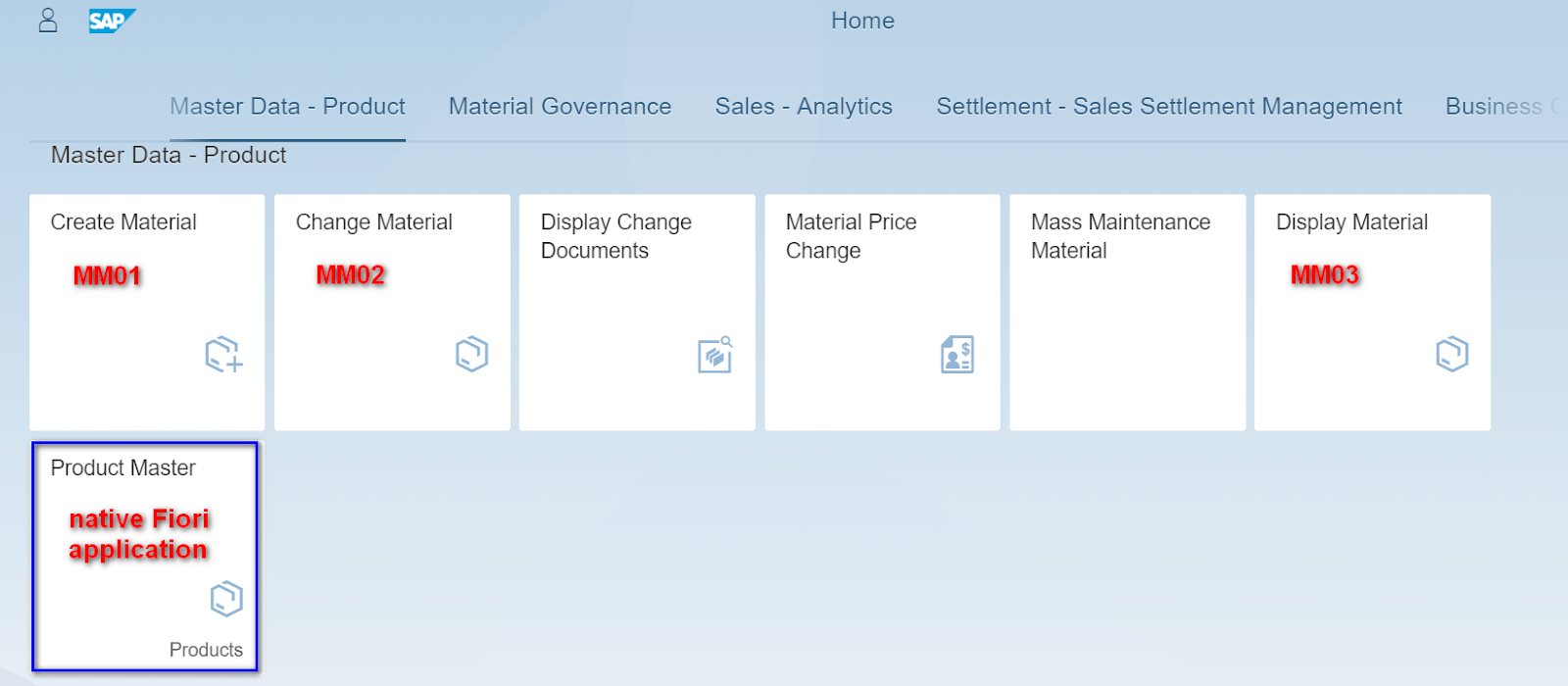Click the Display Change Documents tile icon
1568x686 pixels.
715,355
